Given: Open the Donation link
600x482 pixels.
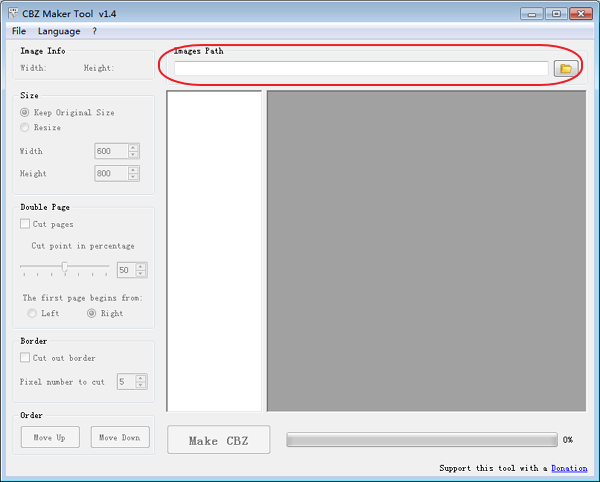Looking at the screenshot, I should pos(569,468).
